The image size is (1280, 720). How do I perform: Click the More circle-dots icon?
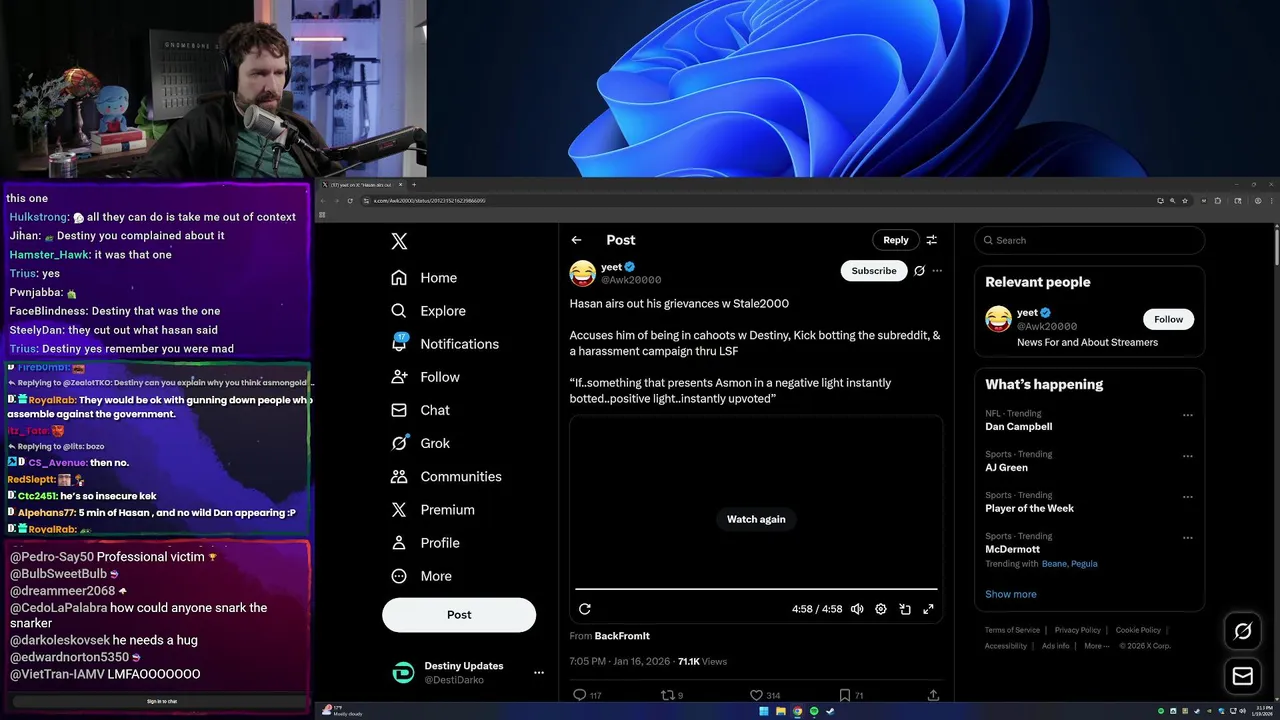tap(399, 576)
